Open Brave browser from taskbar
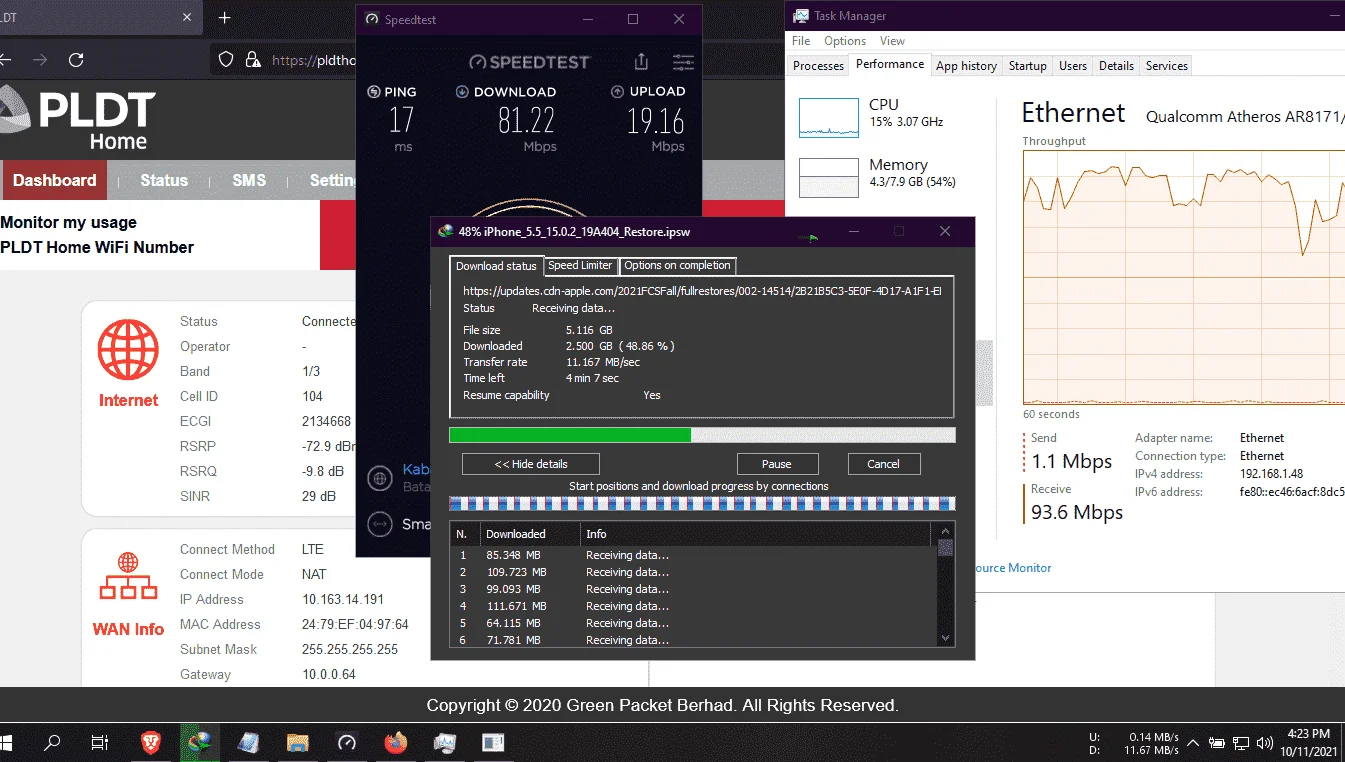Viewport: 1345px width, 762px height. coord(150,742)
